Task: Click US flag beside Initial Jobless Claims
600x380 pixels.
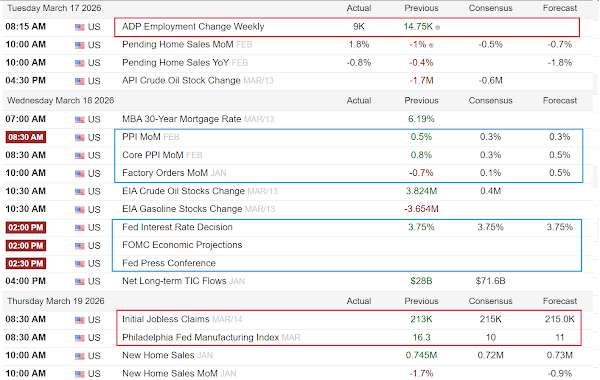Action: click(80, 320)
